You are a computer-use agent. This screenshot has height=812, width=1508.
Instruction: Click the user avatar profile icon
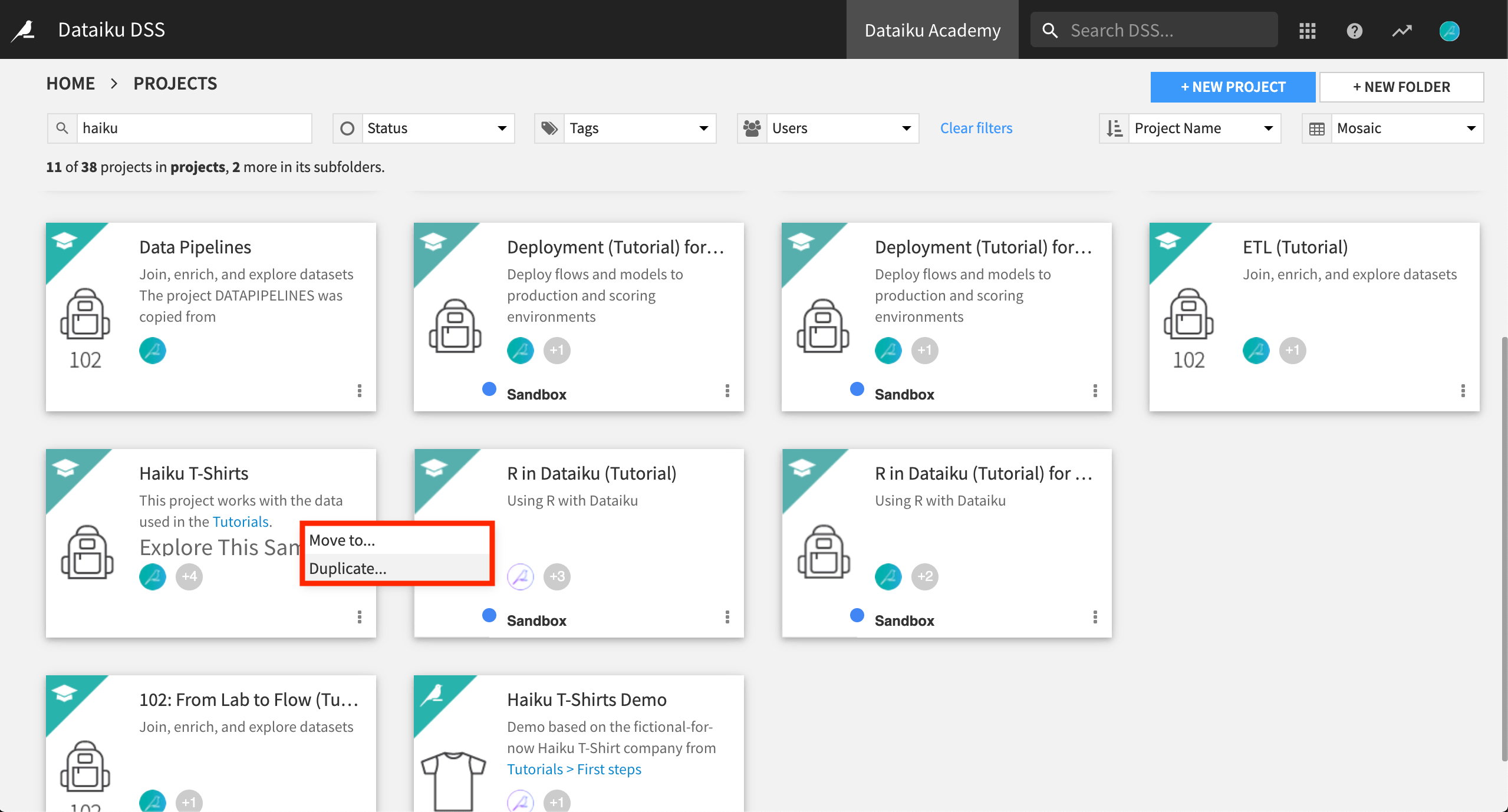[x=1450, y=29]
